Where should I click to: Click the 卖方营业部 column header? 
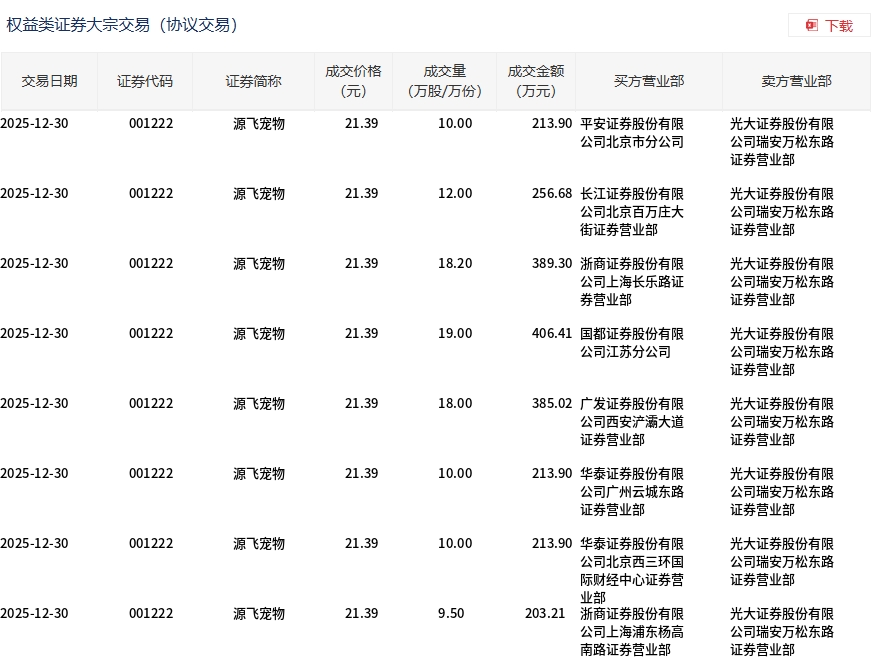pyautogui.click(x=796, y=81)
